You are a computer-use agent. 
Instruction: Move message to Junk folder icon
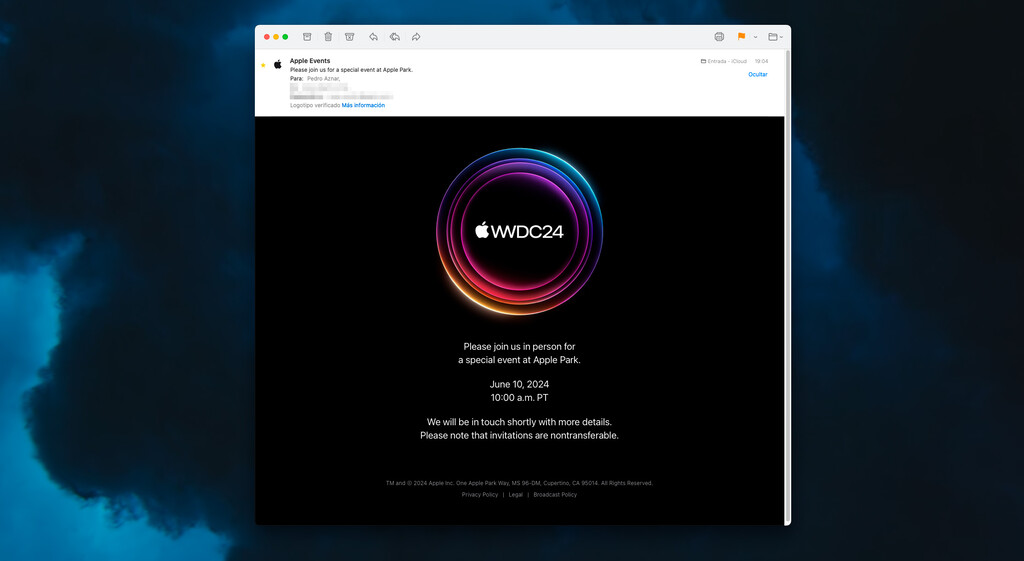(x=350, y=37)
